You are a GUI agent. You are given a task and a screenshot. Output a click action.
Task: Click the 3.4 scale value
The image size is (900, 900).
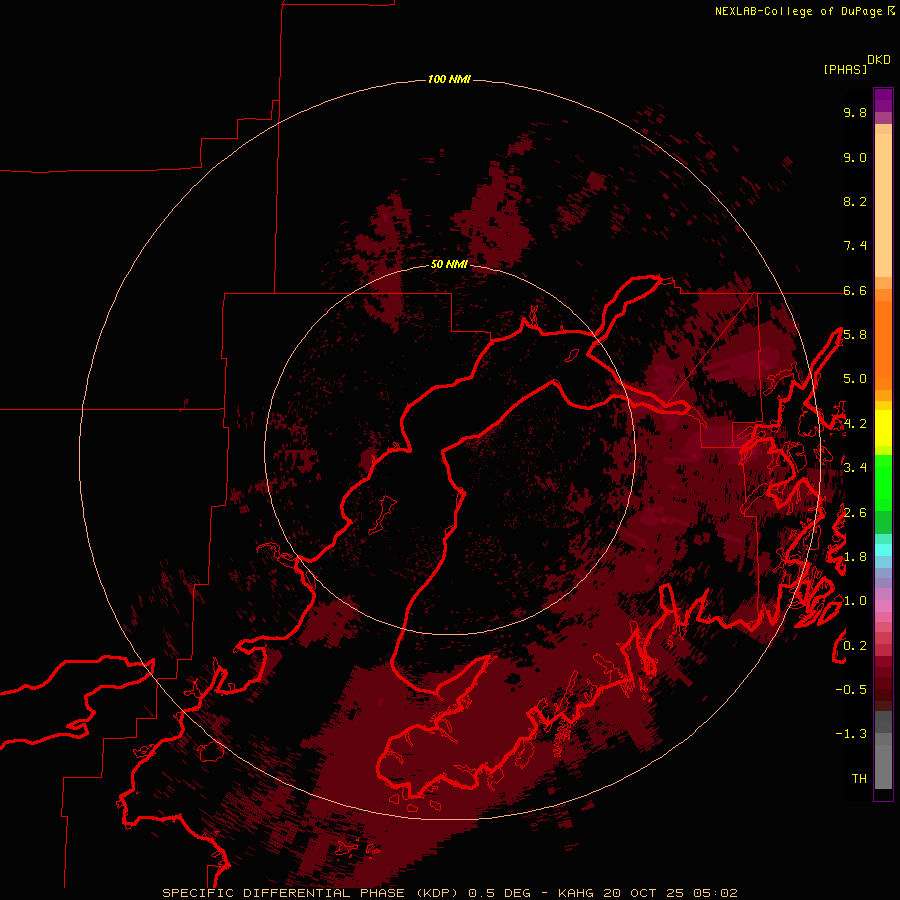coord(855,468)
